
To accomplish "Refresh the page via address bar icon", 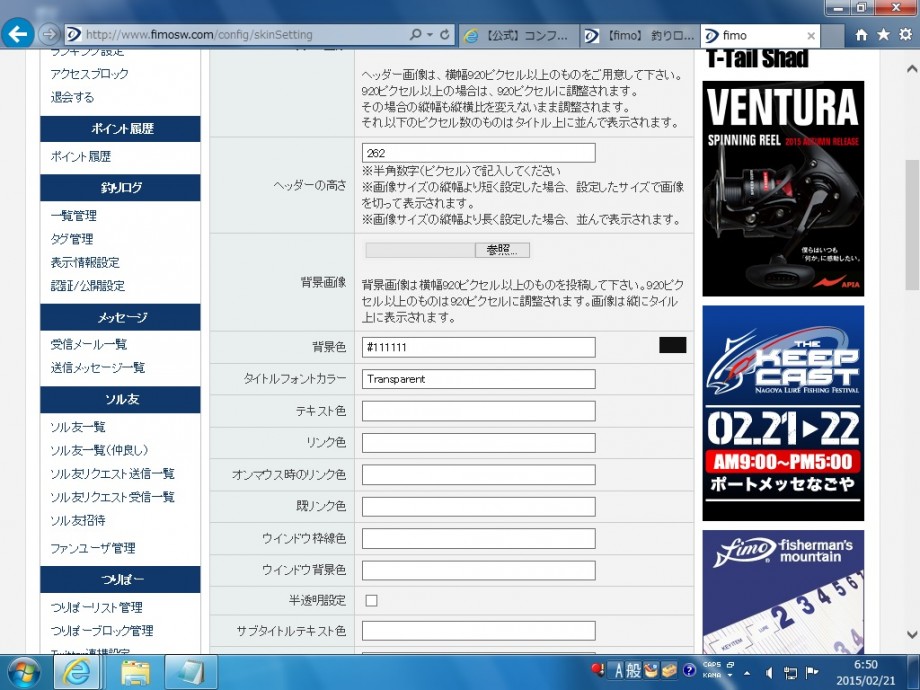I will point(445,35).
